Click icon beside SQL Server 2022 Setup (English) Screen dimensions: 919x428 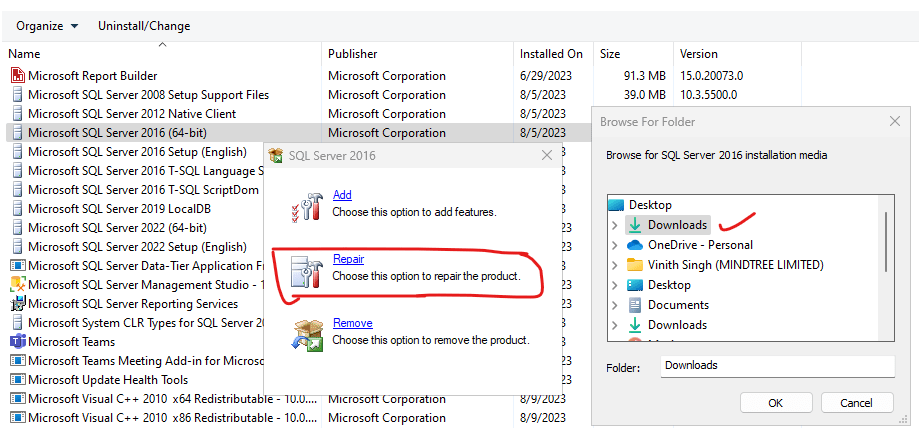[18, 247]
